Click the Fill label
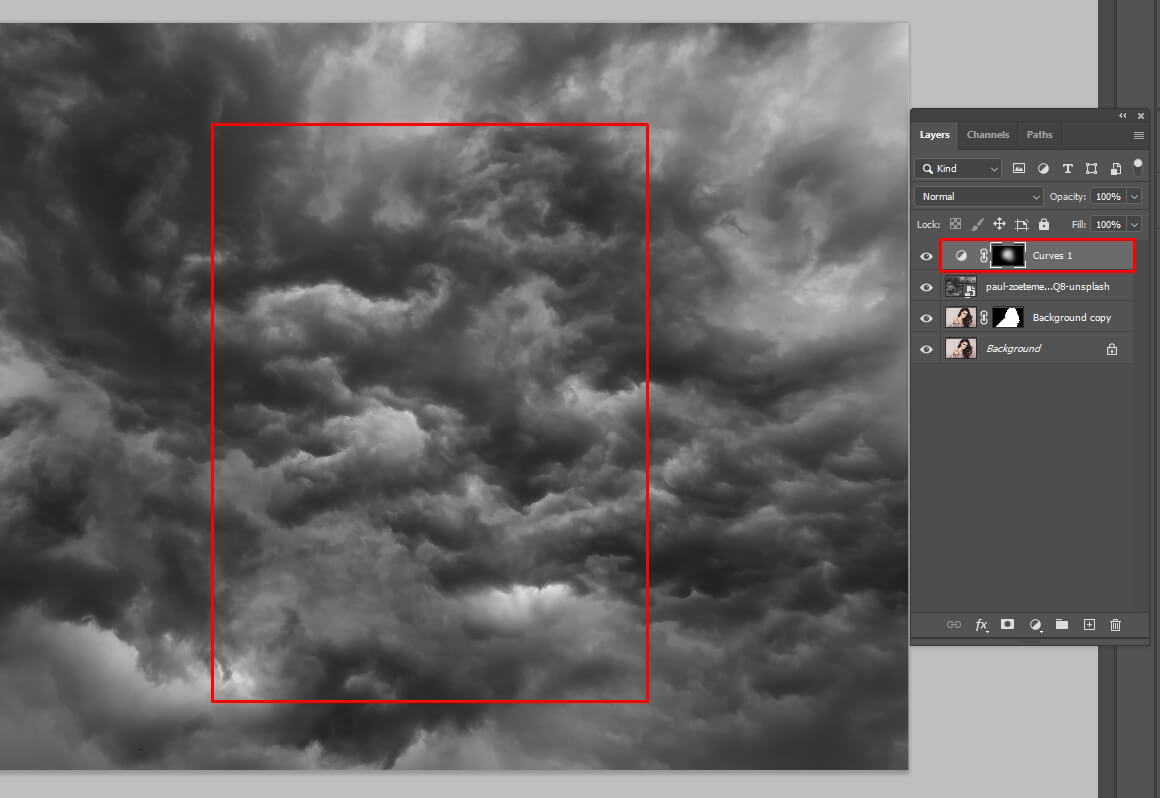Viewport: 1160px width, 798px height. tap(1079, 225)
